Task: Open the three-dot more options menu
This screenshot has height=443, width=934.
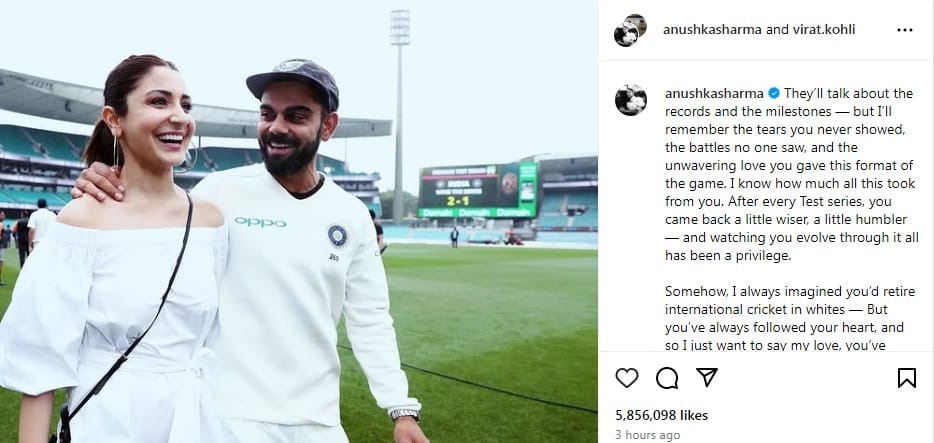Action: pos(905,30)
